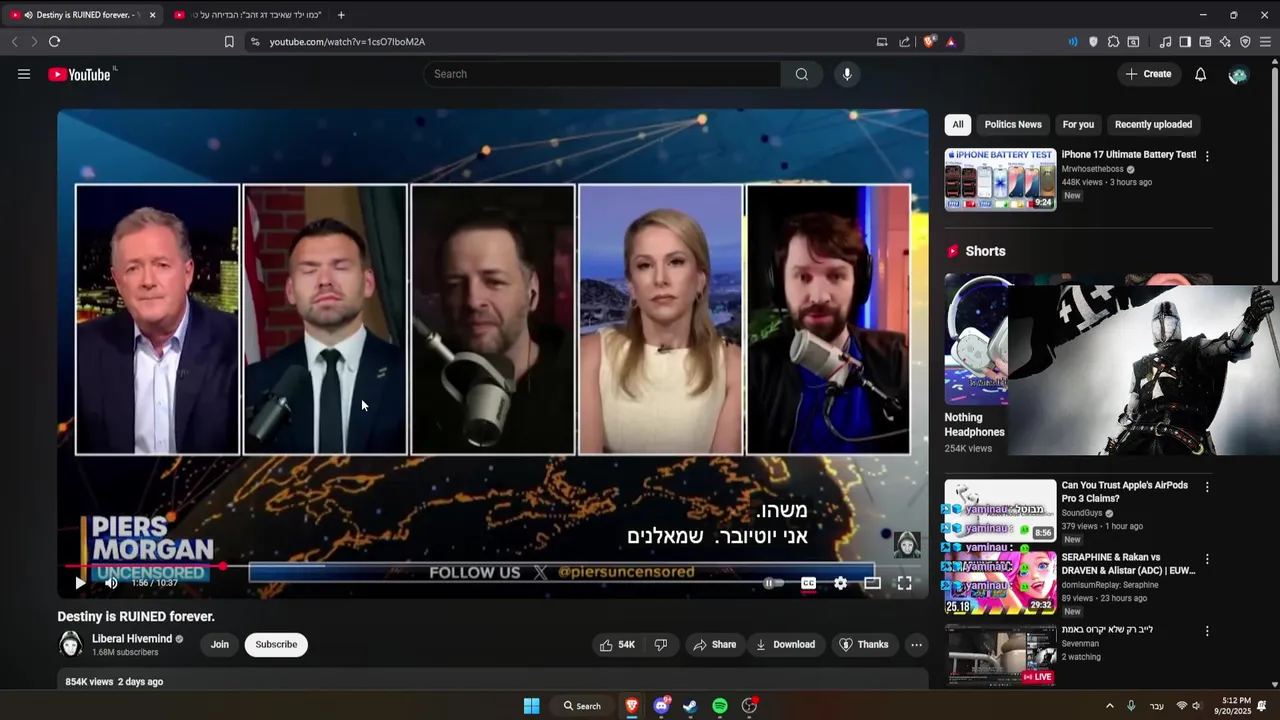Open options for the Sevenman live video
Image resolution: width=1280 pixels, height=720 pixels.
[x=1207, y=631]
